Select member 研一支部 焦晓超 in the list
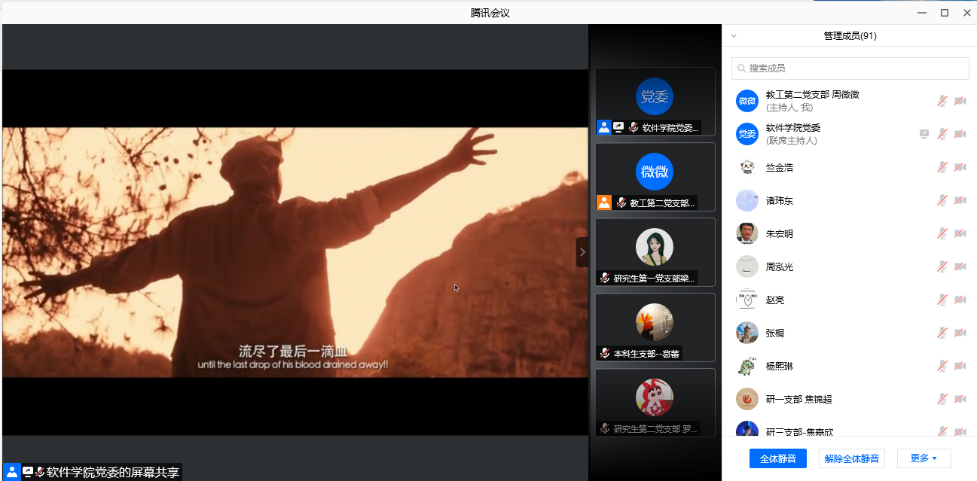Screen dimensions: 977x481 (798, 399)
